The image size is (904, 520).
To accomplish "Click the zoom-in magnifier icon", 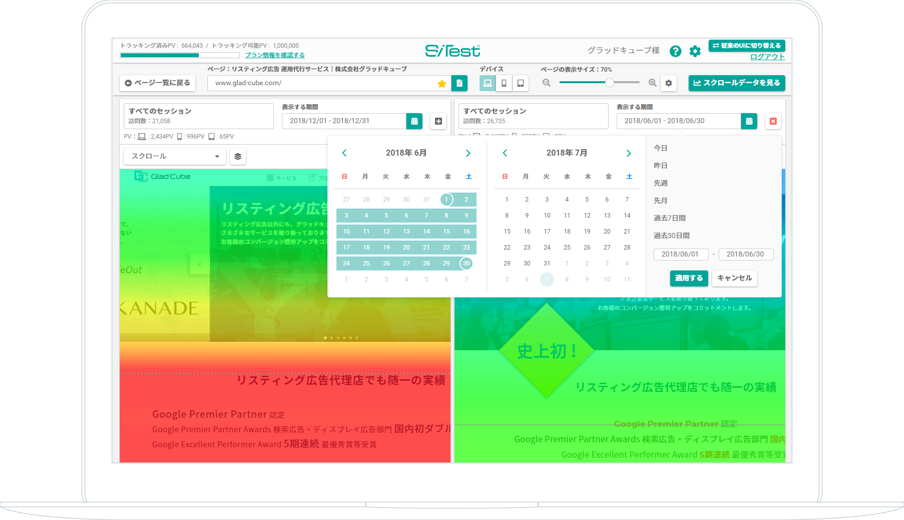I will click(652, 83).
